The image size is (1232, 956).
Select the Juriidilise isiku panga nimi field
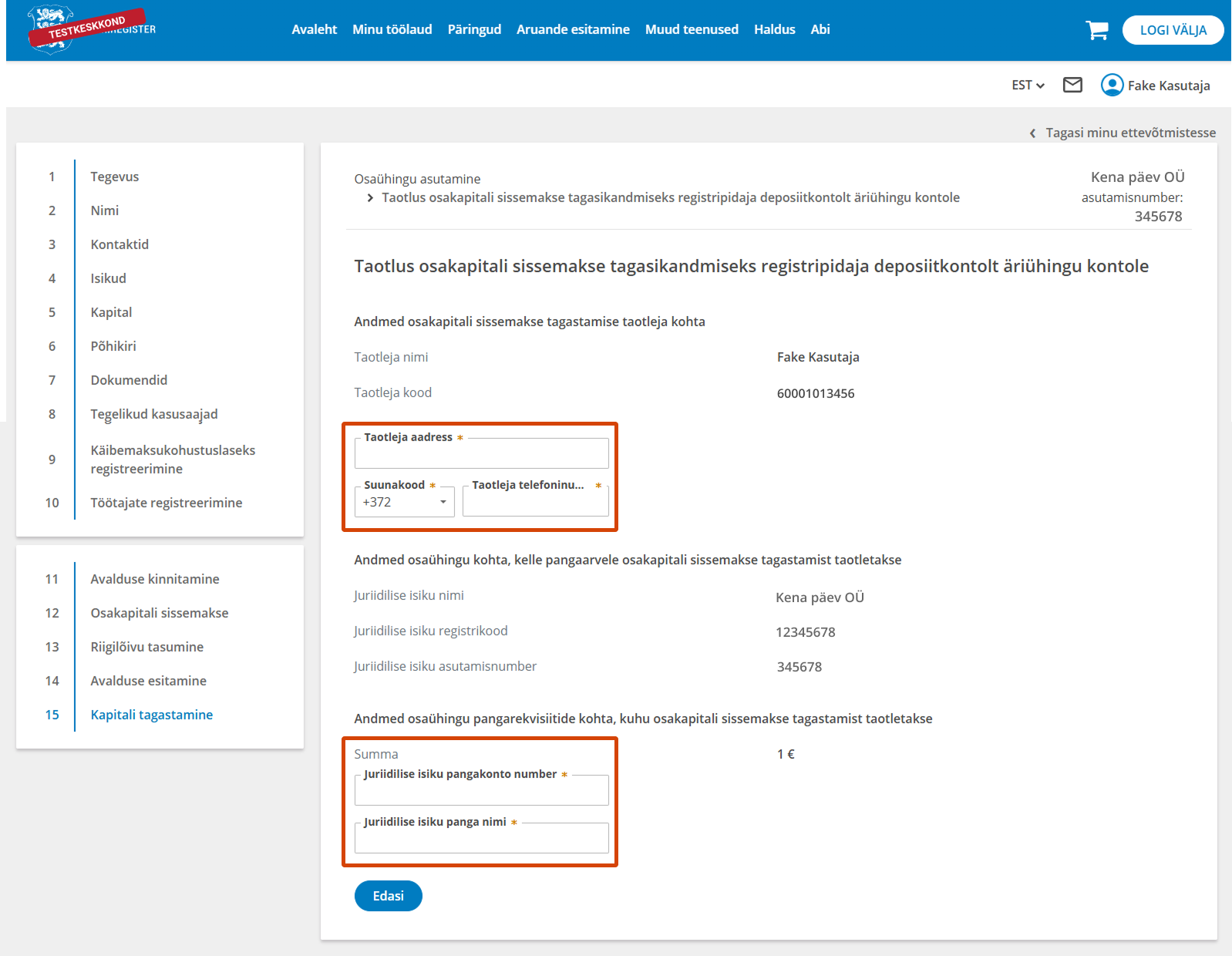pos(481,839)
